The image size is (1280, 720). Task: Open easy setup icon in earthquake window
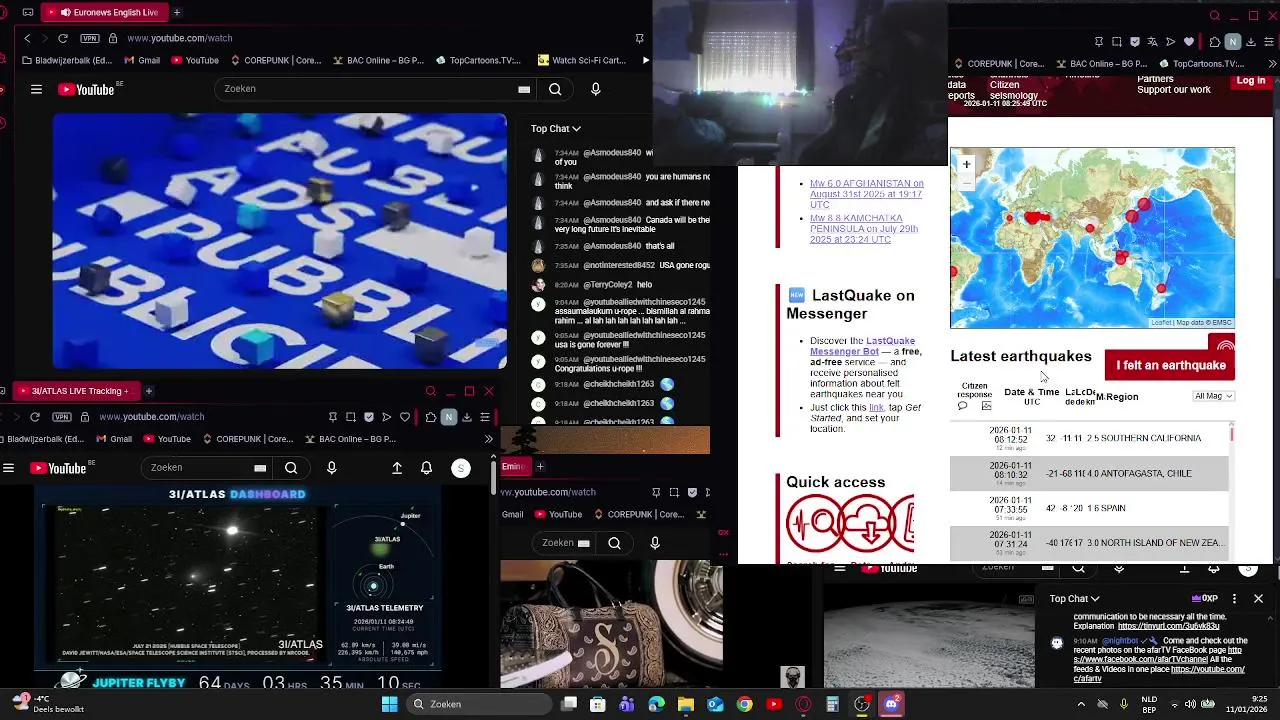(x=1270, y=42)
